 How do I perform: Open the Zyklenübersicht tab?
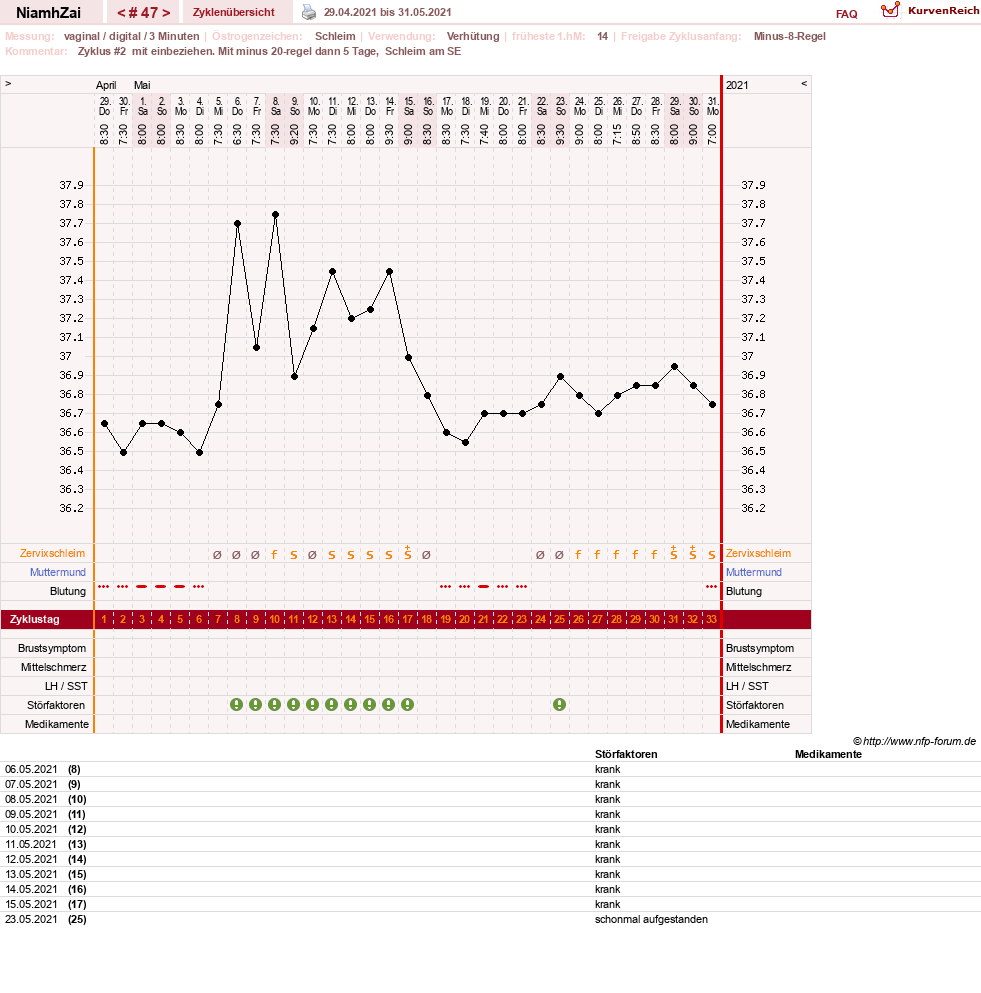pyautogui.click(x=234, y=12)
